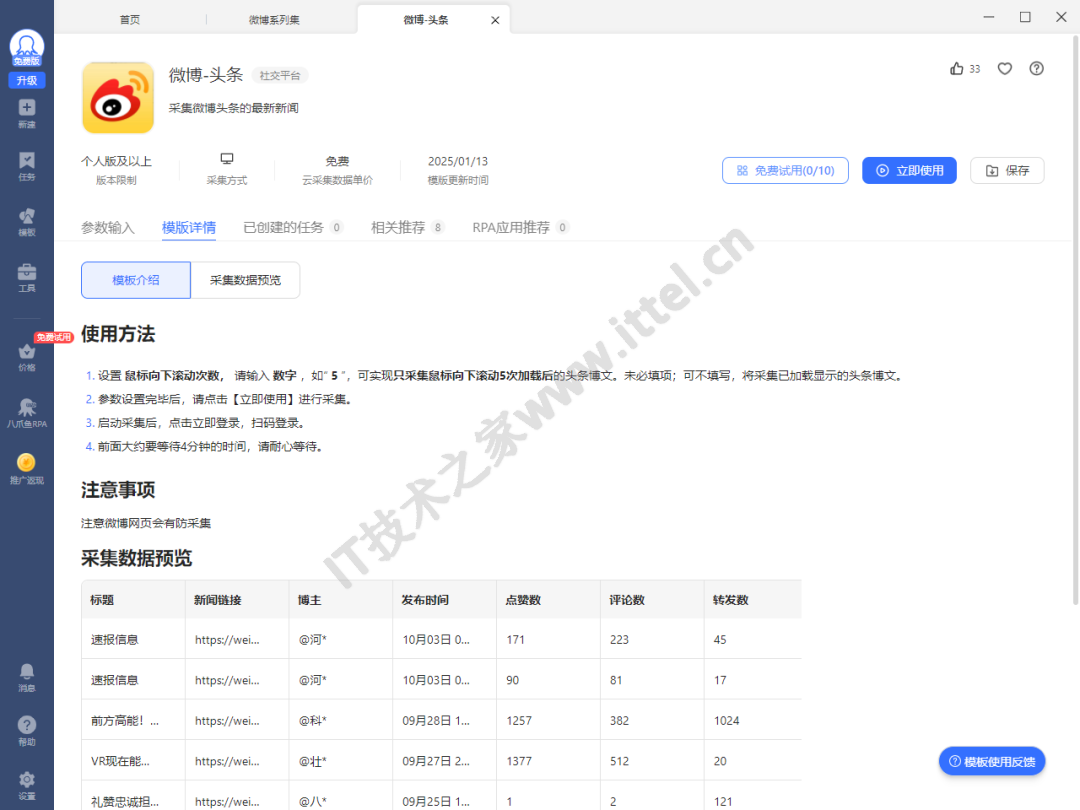Image resolution: width=1080 pixels, height=810 pixels.
Task: Open the 任务 (Tasks) sidebar icon
Action: 27,166
